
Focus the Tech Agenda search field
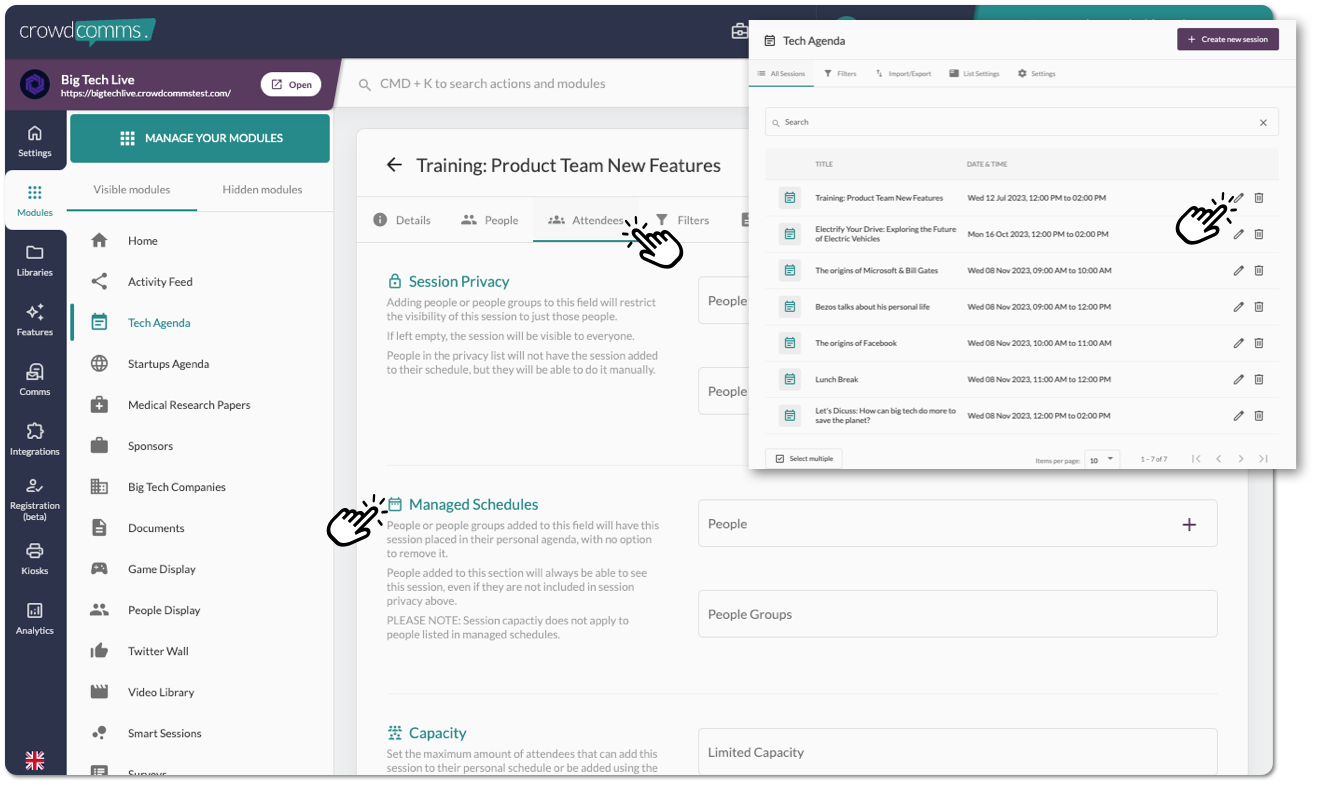(x=1021, y=122)
